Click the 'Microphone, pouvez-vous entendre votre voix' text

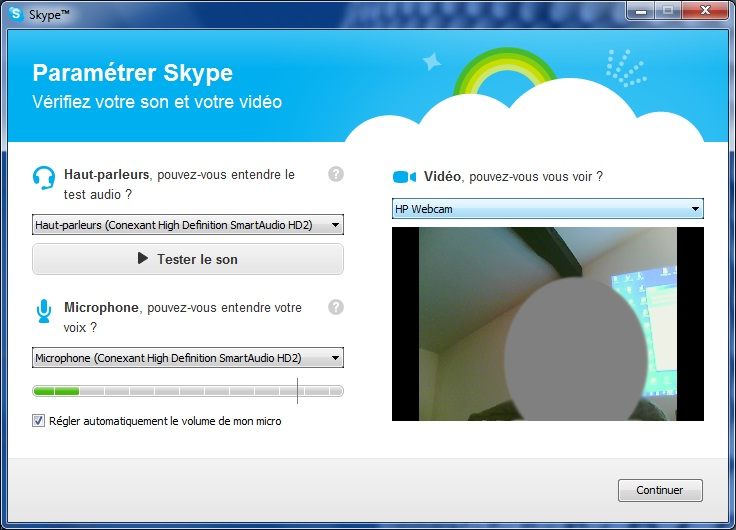coord(183,317)
